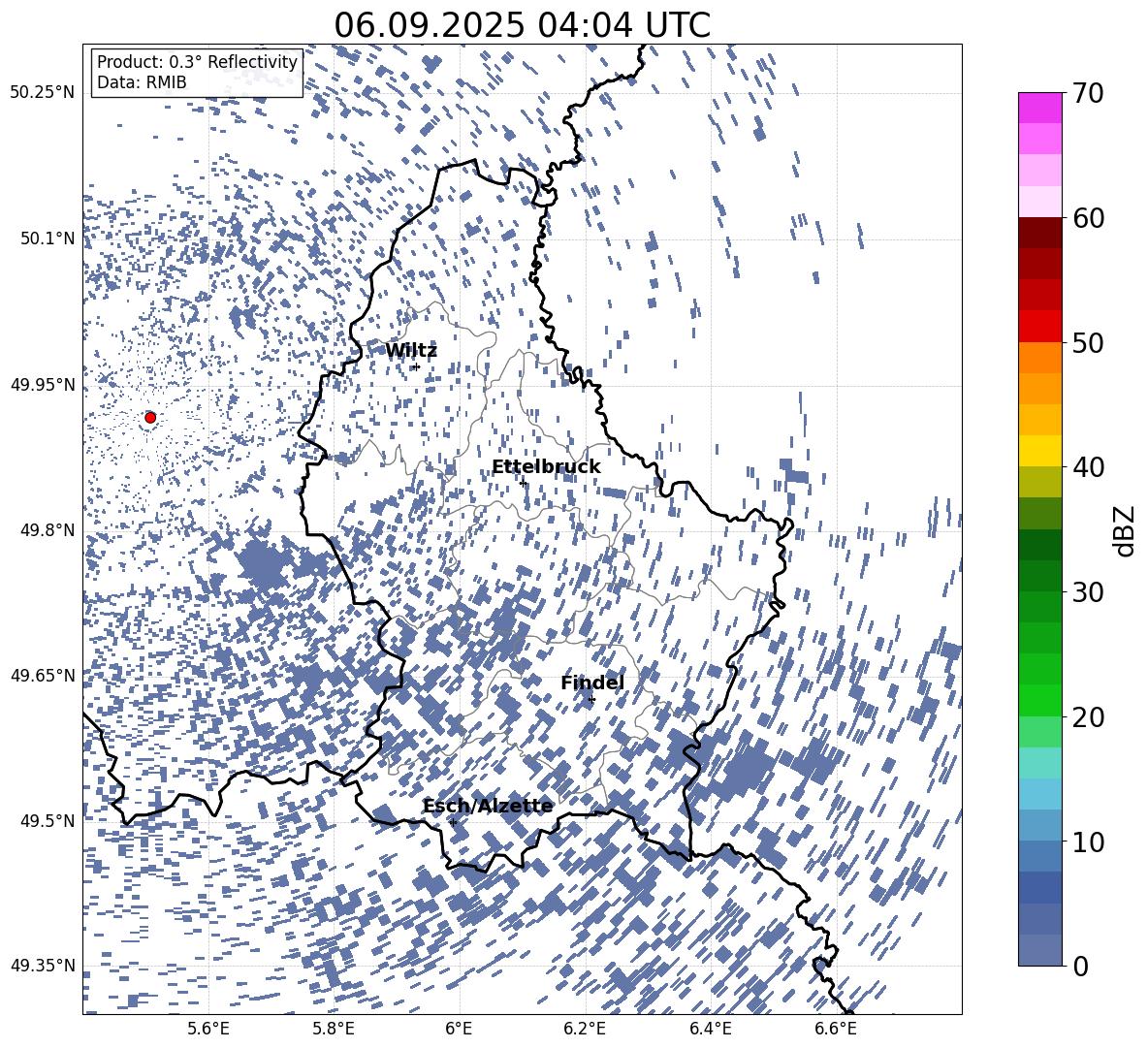Screen dimensions: 1148x1048
Task: Click the cross marker under Esch/Alzette
Action: 453,822
